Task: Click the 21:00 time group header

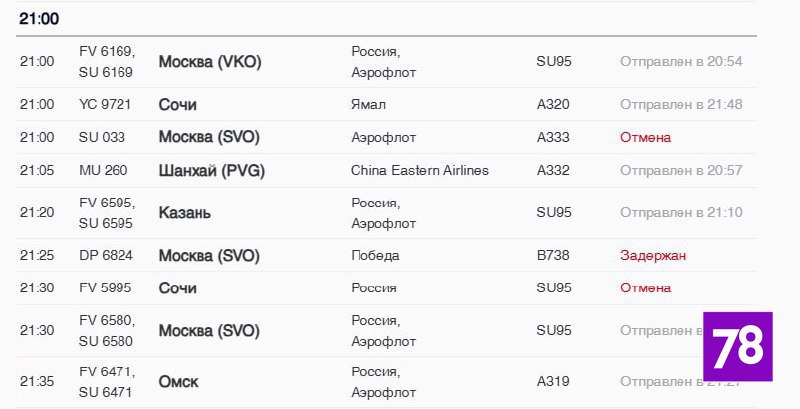Action: [x=39, y=19]
